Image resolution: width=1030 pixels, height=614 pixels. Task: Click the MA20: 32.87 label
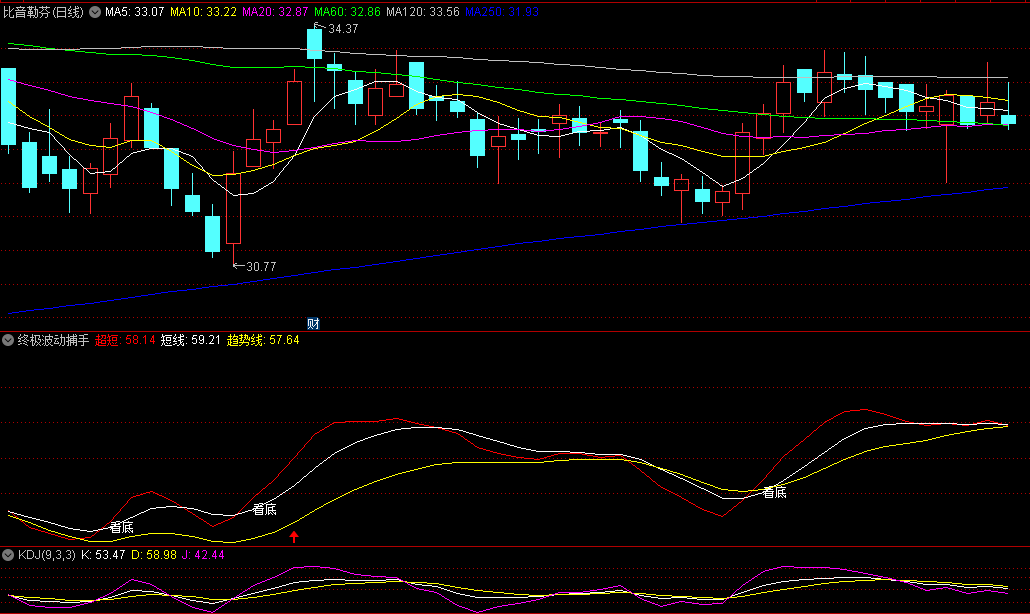[x=275, y=12]
